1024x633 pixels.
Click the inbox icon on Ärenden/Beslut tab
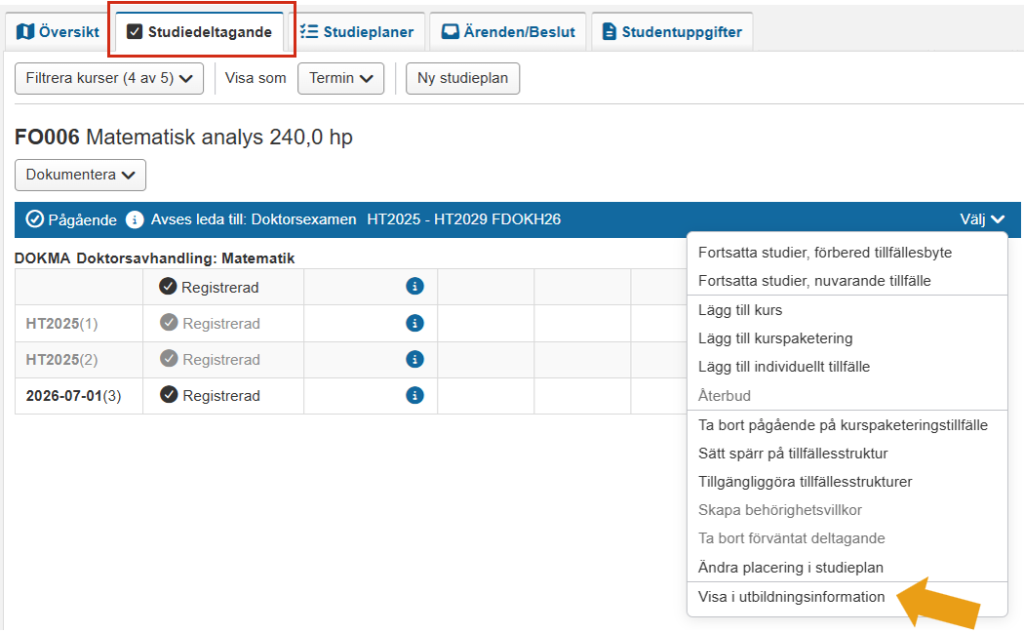450,31
